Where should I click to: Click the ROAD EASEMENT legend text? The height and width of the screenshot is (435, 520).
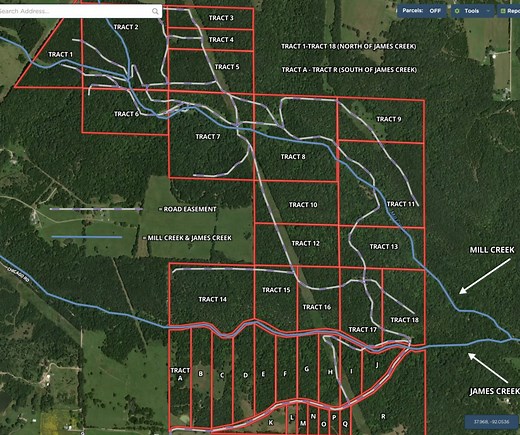click(x=190, y=209)
